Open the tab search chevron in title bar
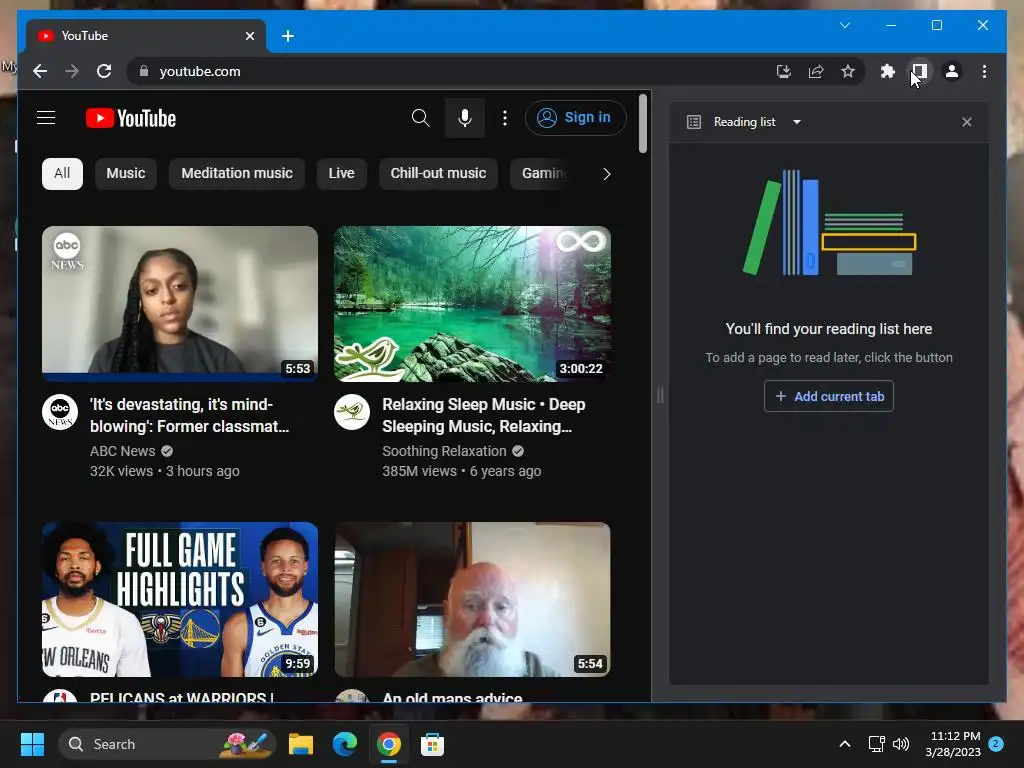Viewport: 1024px width, 768px height. [844, 25]
